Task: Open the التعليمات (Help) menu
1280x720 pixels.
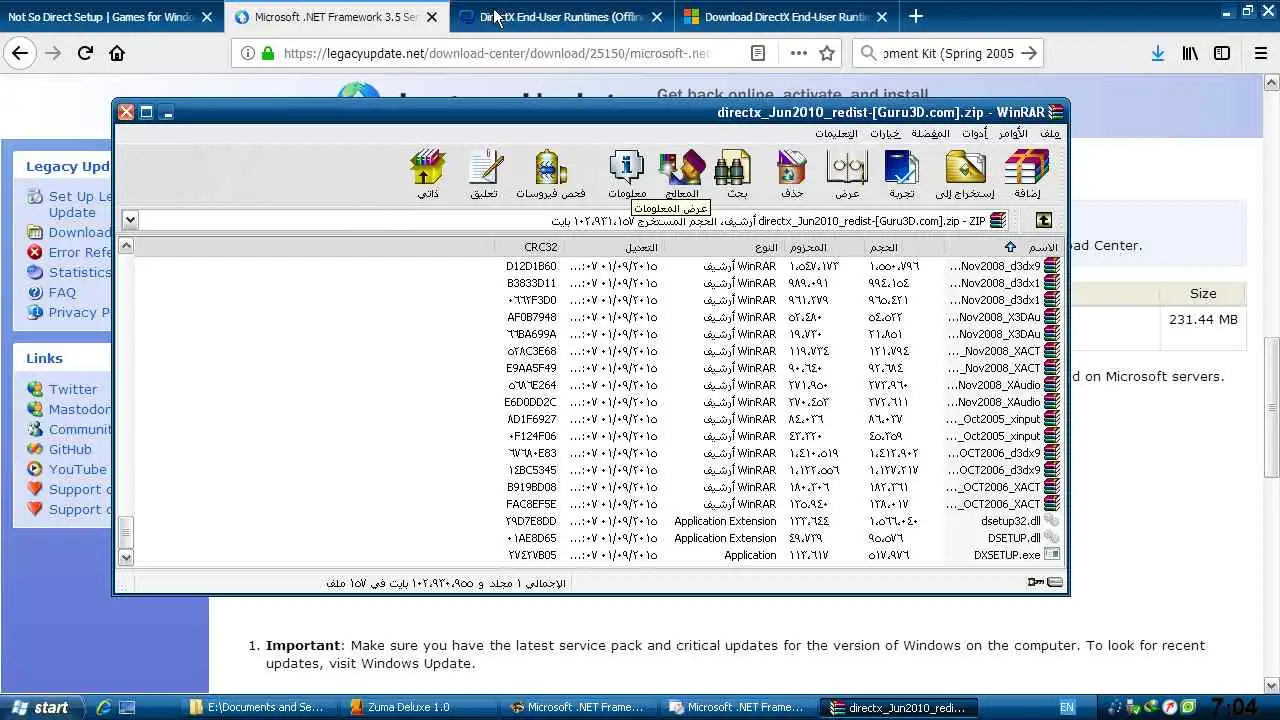Action: [x=836, y=133]
